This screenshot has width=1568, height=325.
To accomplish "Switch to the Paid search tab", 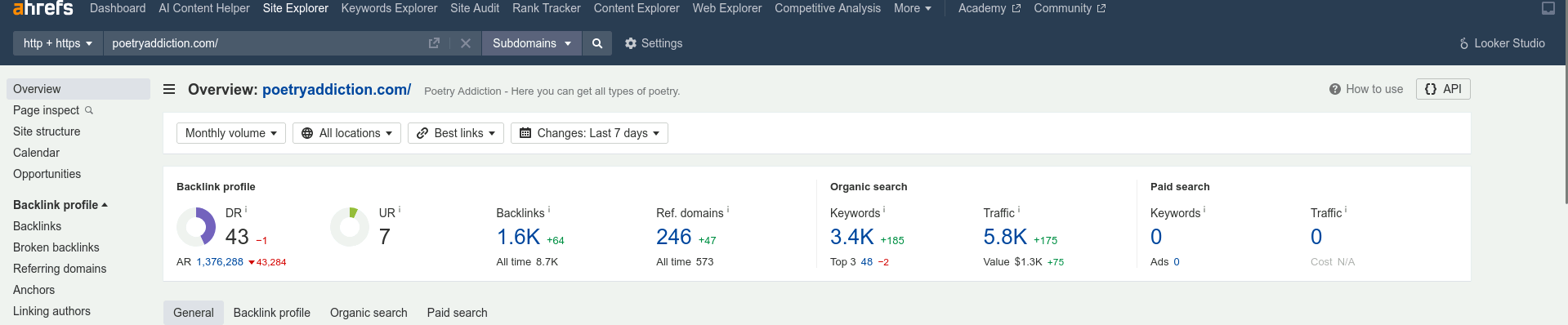I will coord(458,313).
